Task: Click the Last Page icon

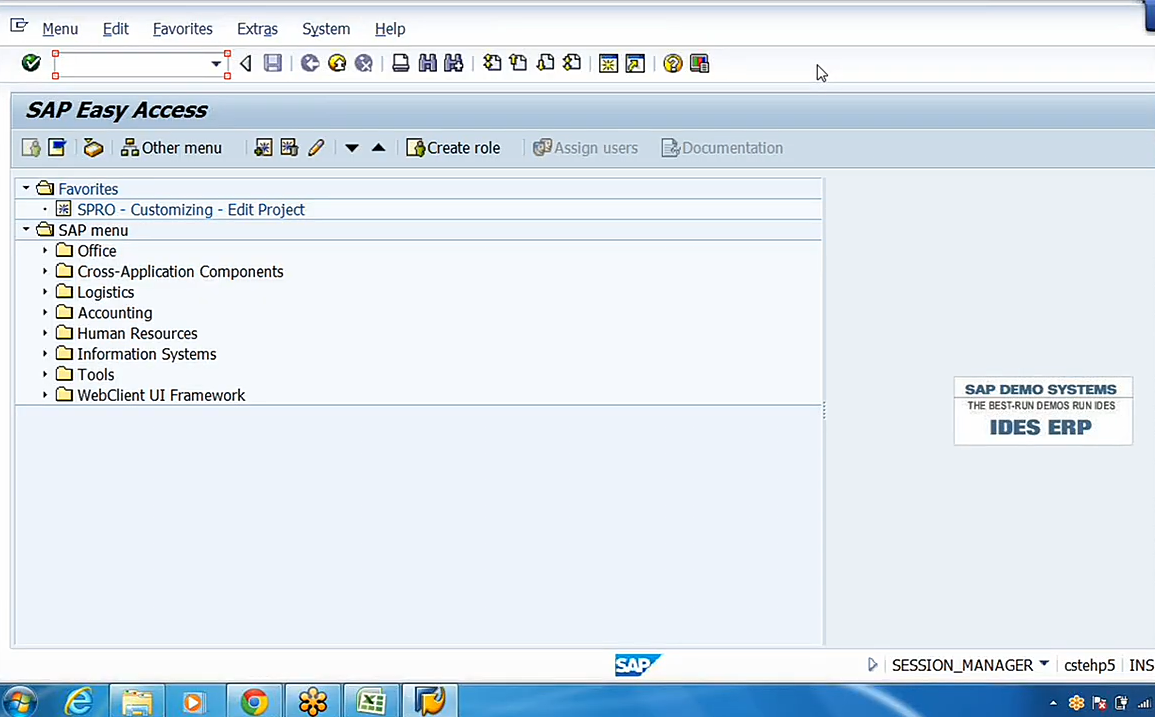Action: tap(572, 63)
